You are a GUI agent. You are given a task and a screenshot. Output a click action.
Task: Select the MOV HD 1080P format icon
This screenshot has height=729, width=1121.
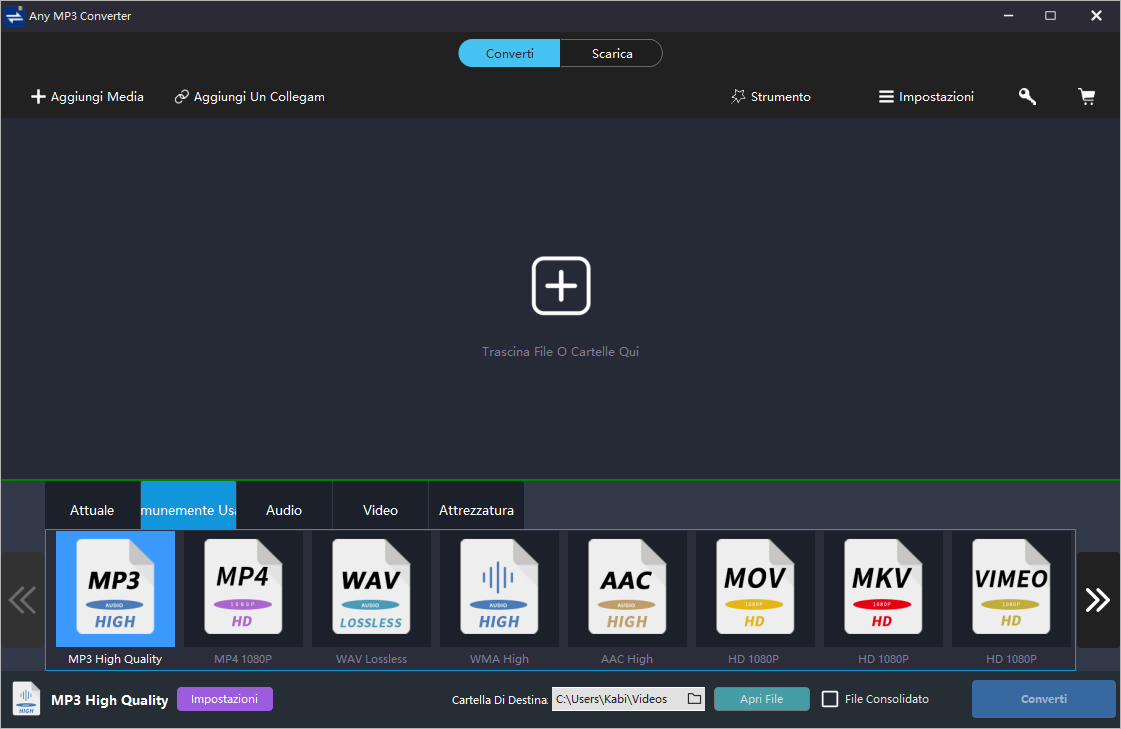pyautogui.click(x=755, y=587)
